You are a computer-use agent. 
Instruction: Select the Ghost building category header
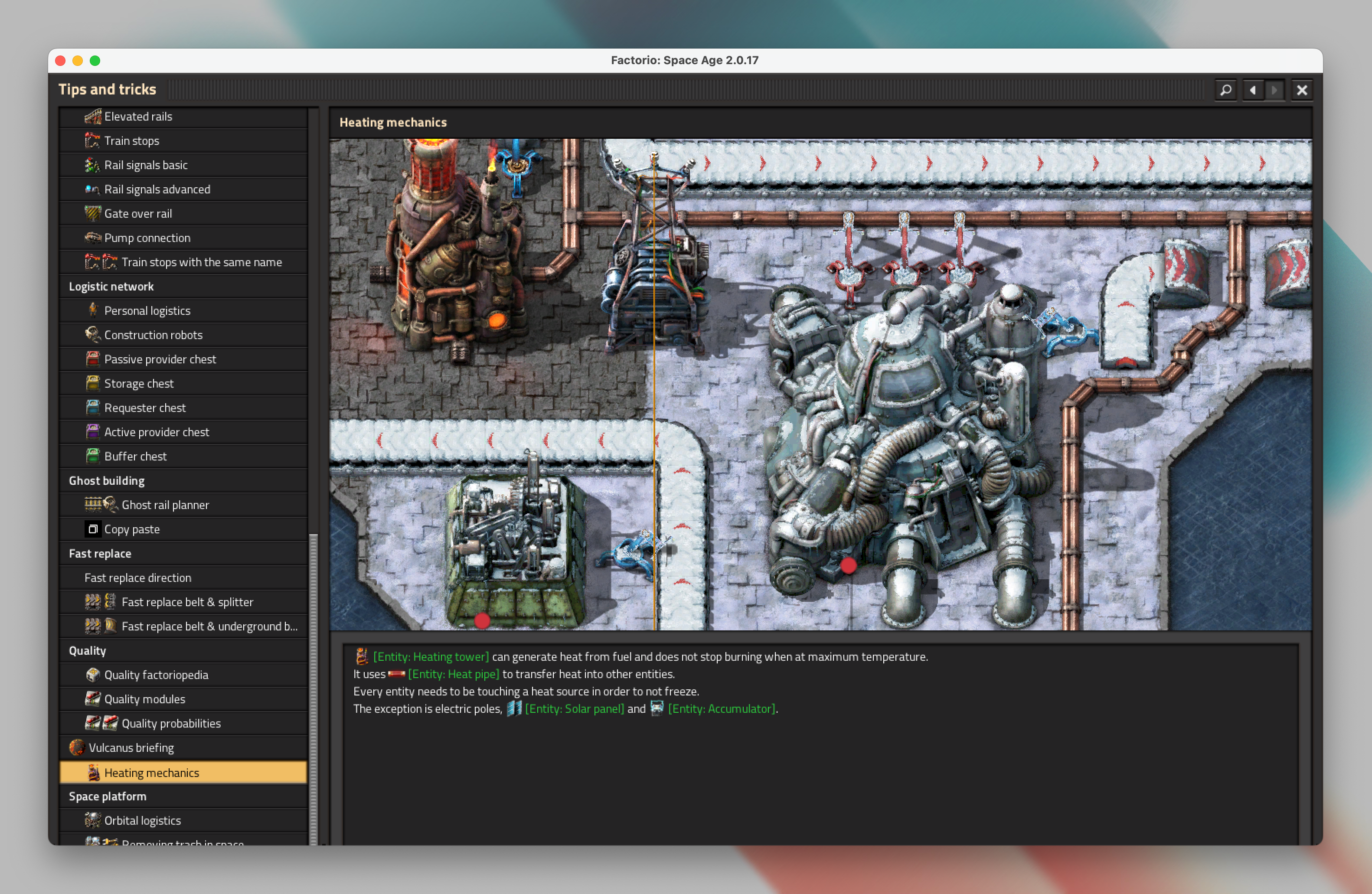point(183,481)
